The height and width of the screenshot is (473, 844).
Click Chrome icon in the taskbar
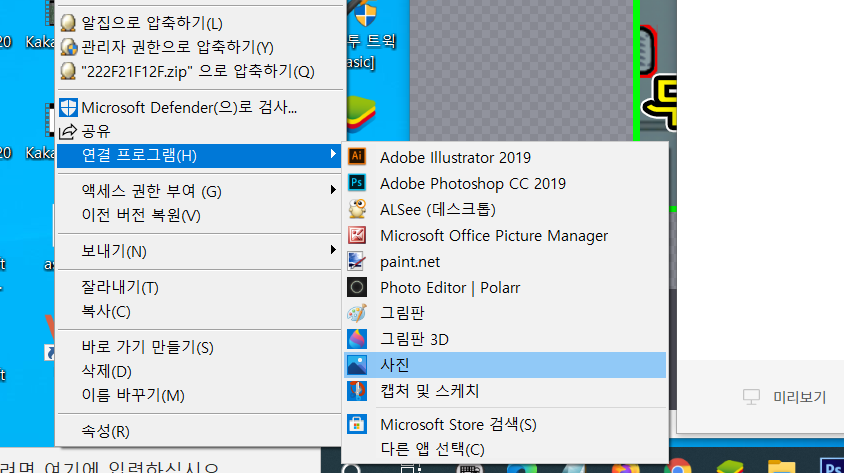coord(678,467)
